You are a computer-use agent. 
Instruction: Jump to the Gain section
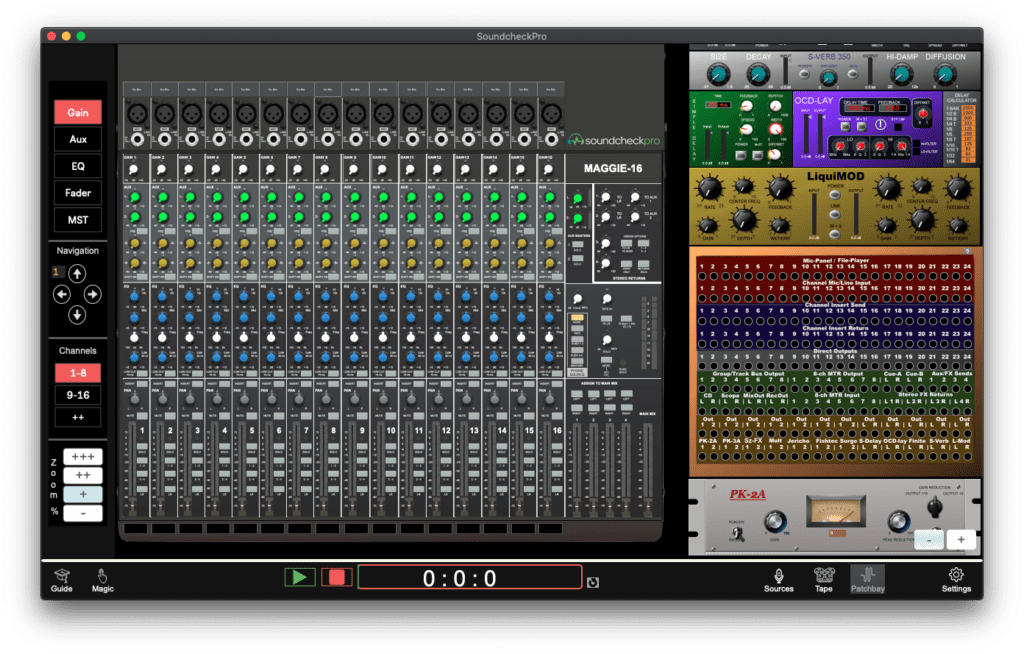tap(78, 112)
